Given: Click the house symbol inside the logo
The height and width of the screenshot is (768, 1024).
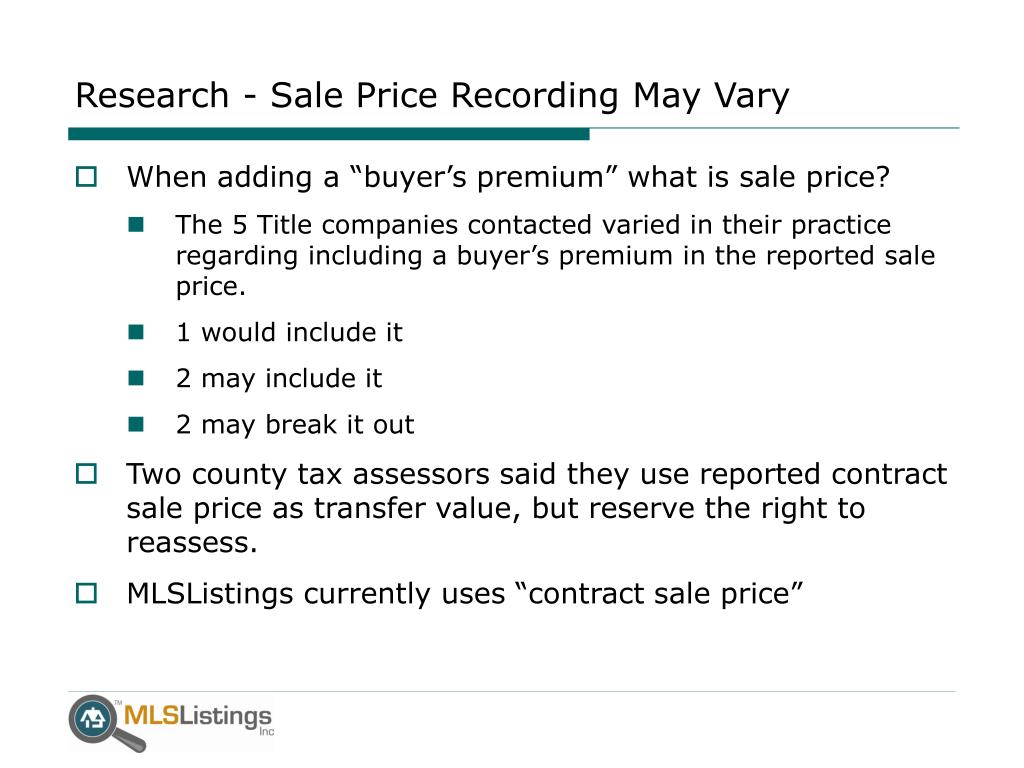Looking at the screenshot, I should 93,719.
